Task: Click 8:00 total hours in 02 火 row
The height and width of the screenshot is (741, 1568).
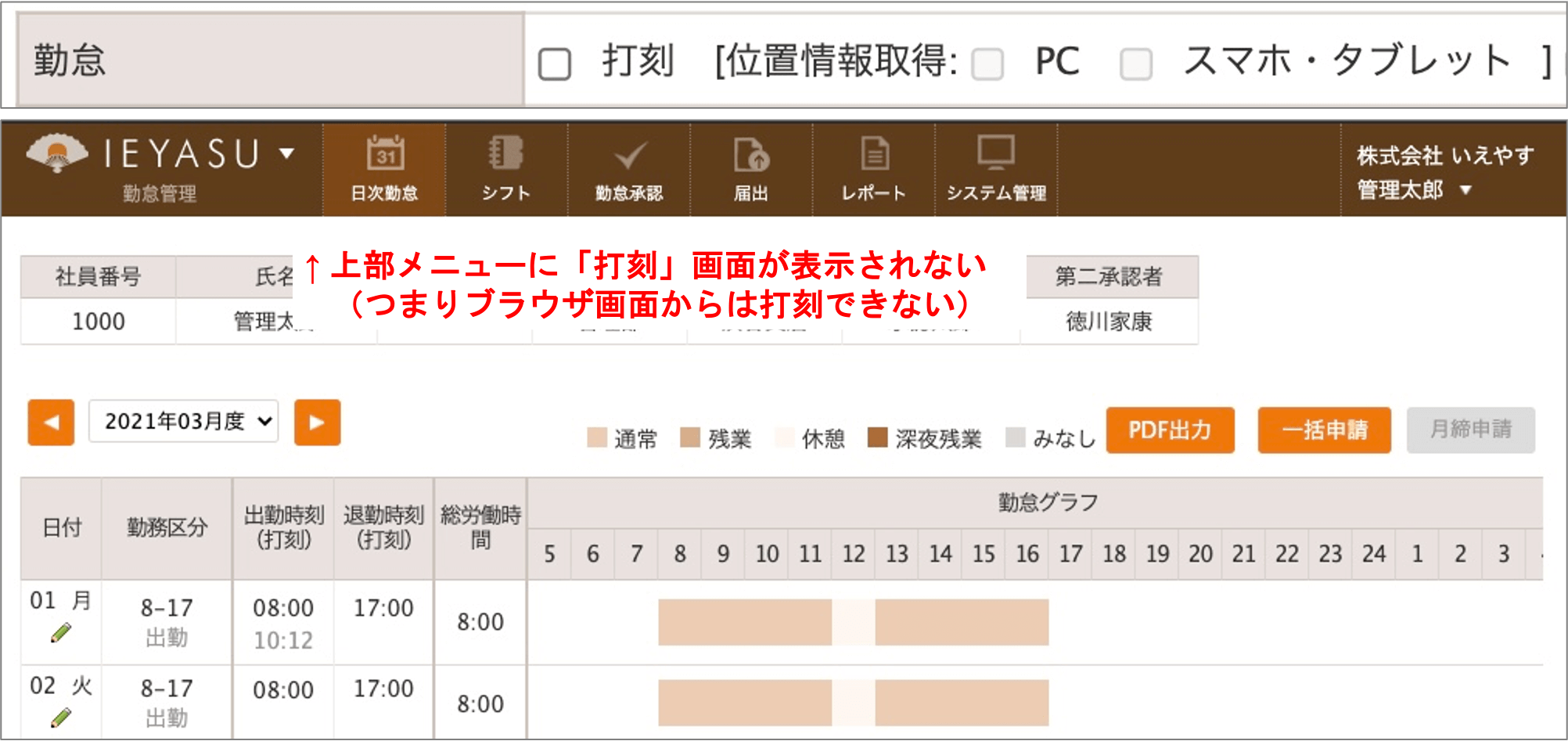Action: [x=480, y=704]
